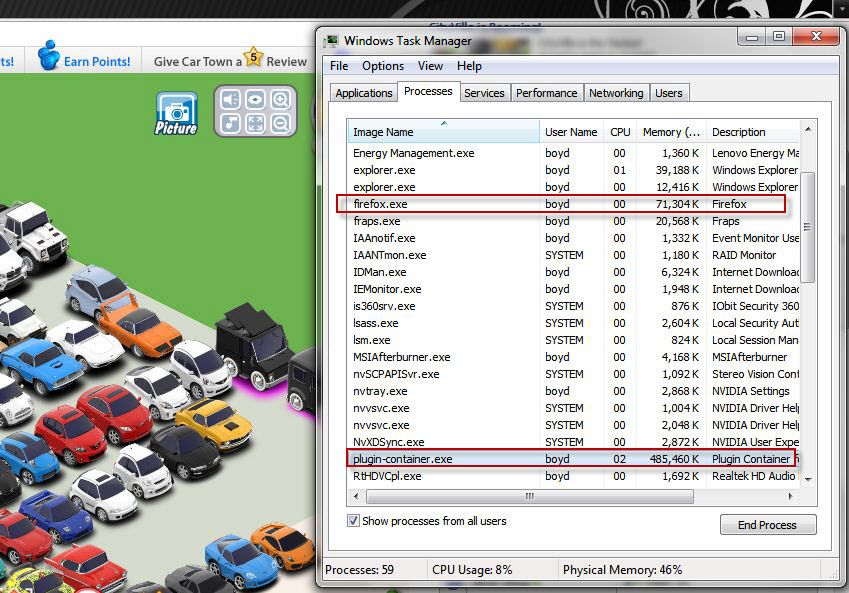Sort processes by the CPU column header
849x593 pixels.
coord(620,132)
